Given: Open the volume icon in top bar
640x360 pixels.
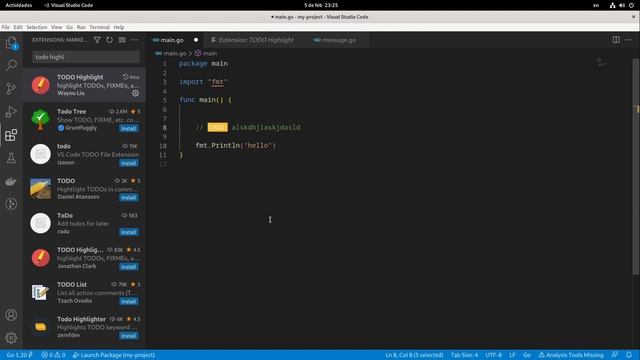Looking at the screenshot, I should point(622,5).
